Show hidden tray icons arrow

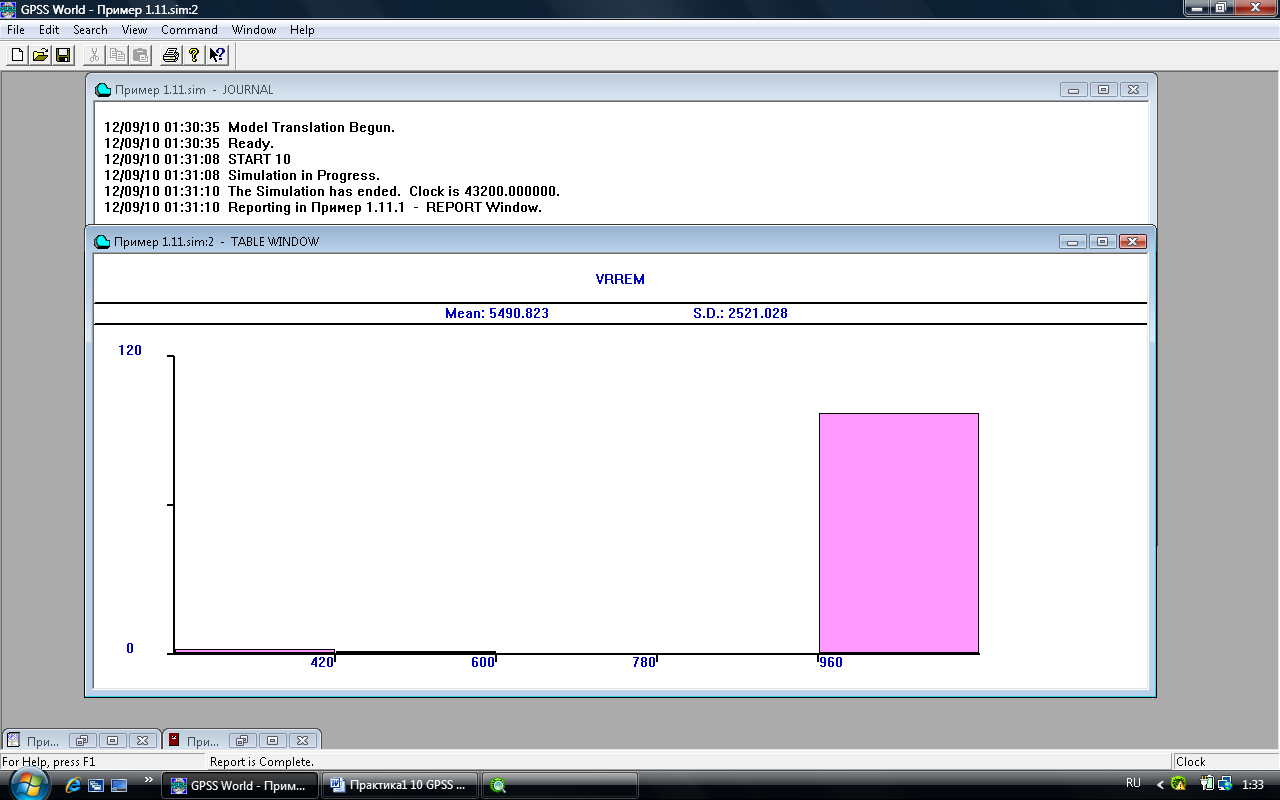(x=1160, y=785)
